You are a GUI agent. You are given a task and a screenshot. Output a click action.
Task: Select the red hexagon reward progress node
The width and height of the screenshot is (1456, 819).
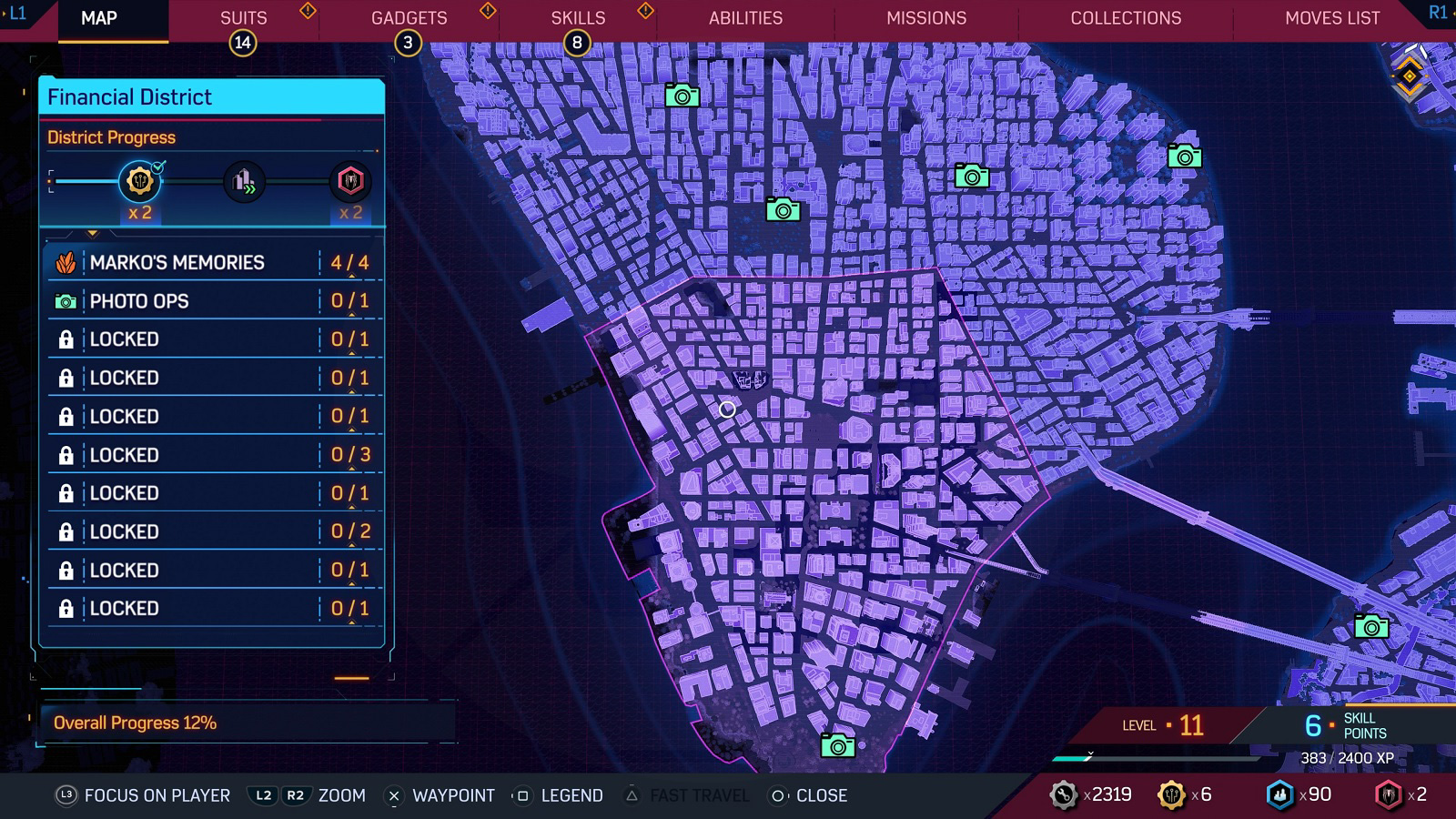coord(350,182)
